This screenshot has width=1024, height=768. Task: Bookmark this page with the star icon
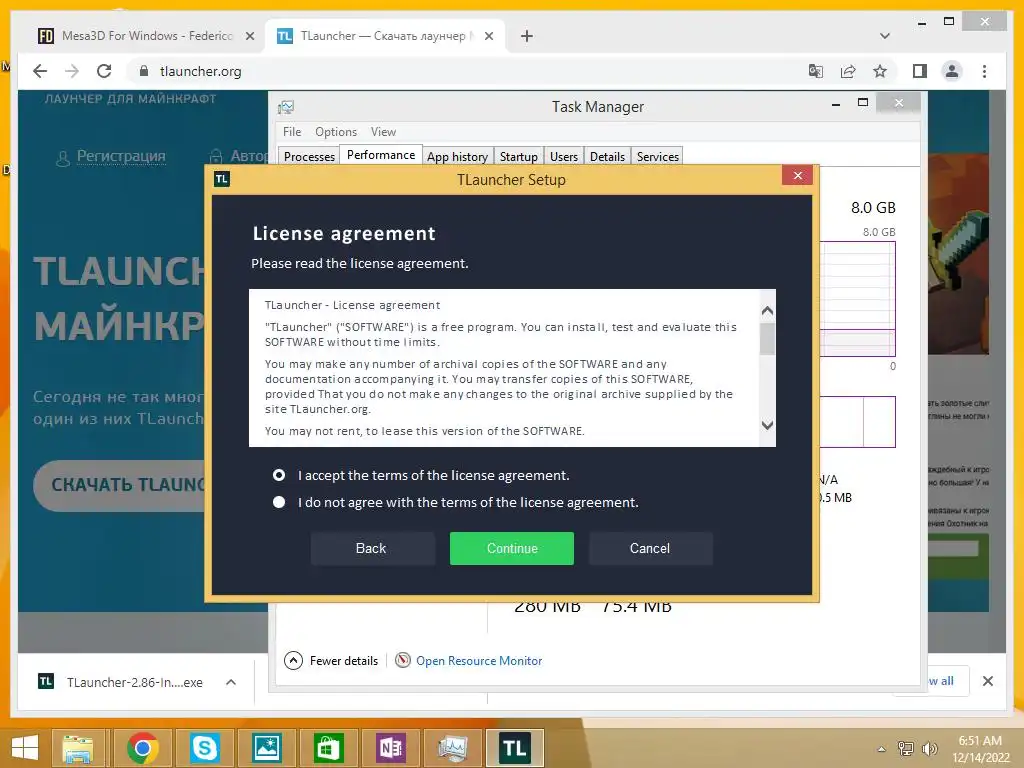pos(880,71)
